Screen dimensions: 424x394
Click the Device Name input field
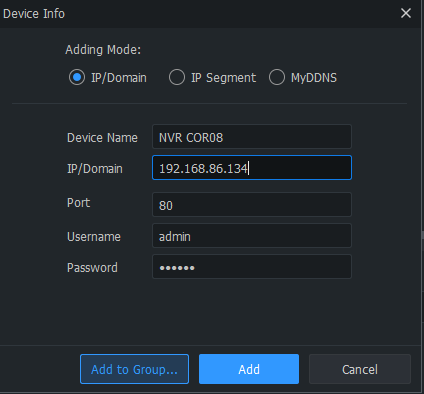click(252, 137)
